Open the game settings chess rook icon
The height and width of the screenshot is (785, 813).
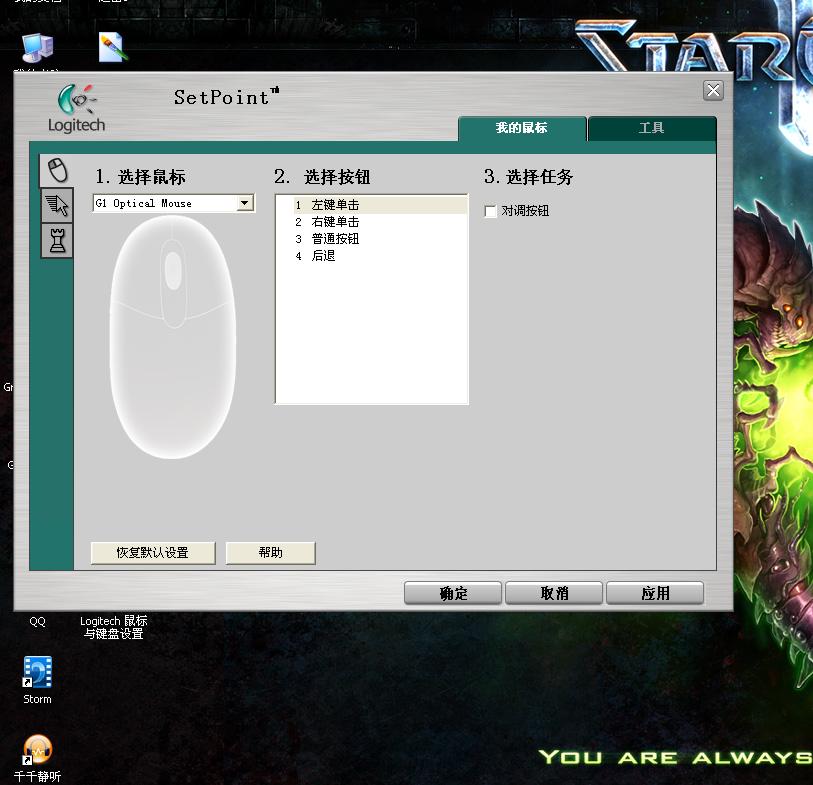(57, 240)
